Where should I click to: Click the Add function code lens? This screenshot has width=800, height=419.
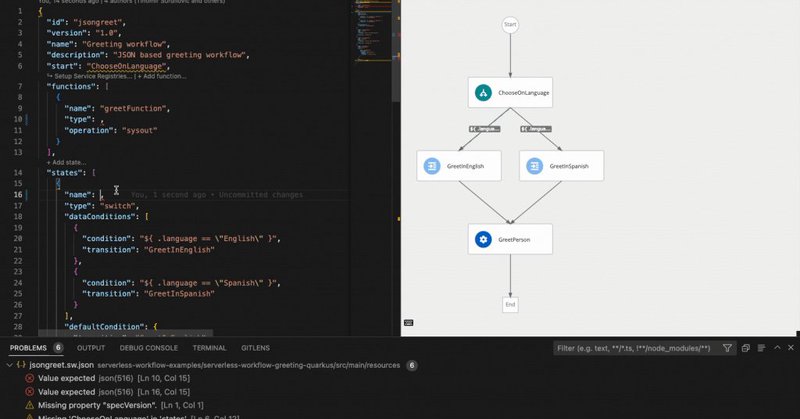(162, 76)
